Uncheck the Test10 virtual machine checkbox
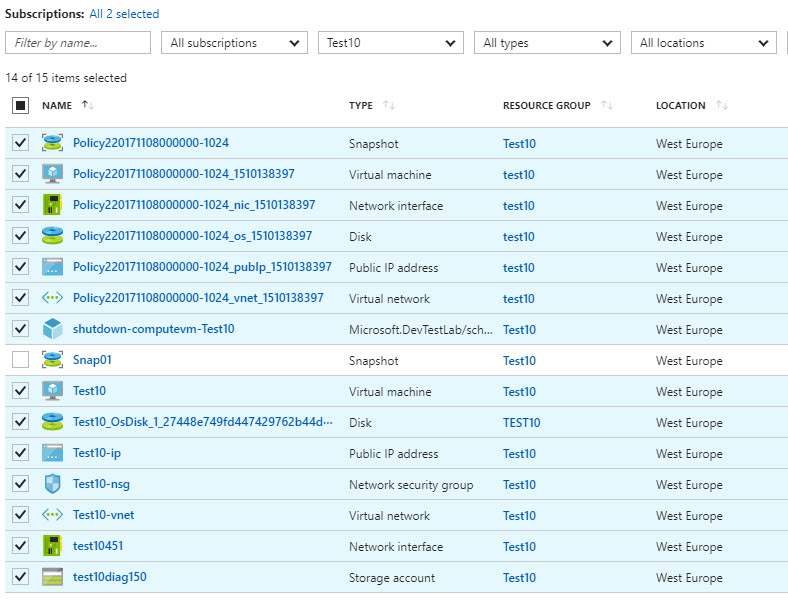Viewport: 788px width, 606px height. (x=20, y=391)
